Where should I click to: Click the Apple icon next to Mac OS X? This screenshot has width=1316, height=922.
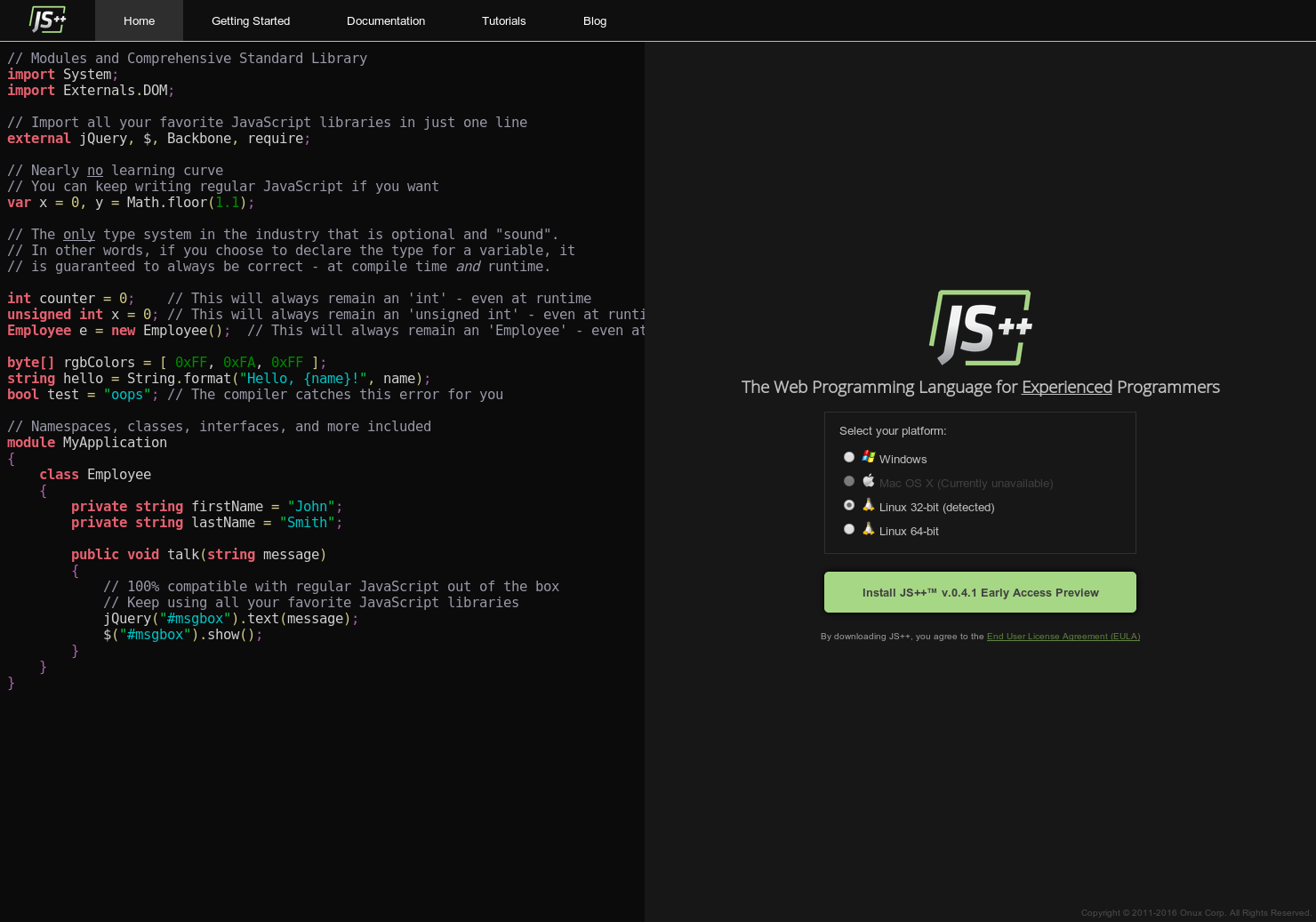(868, 480)
